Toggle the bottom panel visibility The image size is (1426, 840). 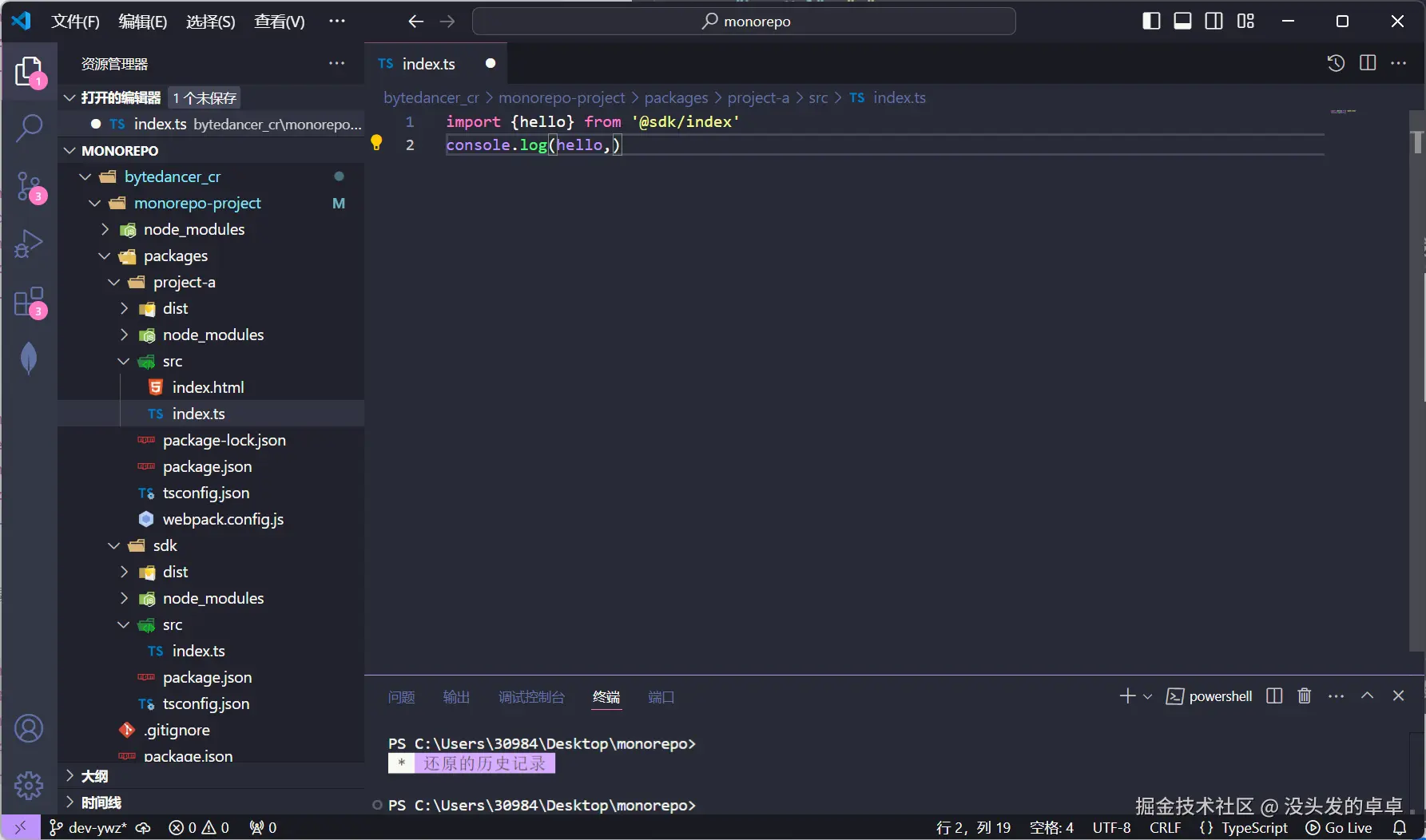coord(1183,22)
